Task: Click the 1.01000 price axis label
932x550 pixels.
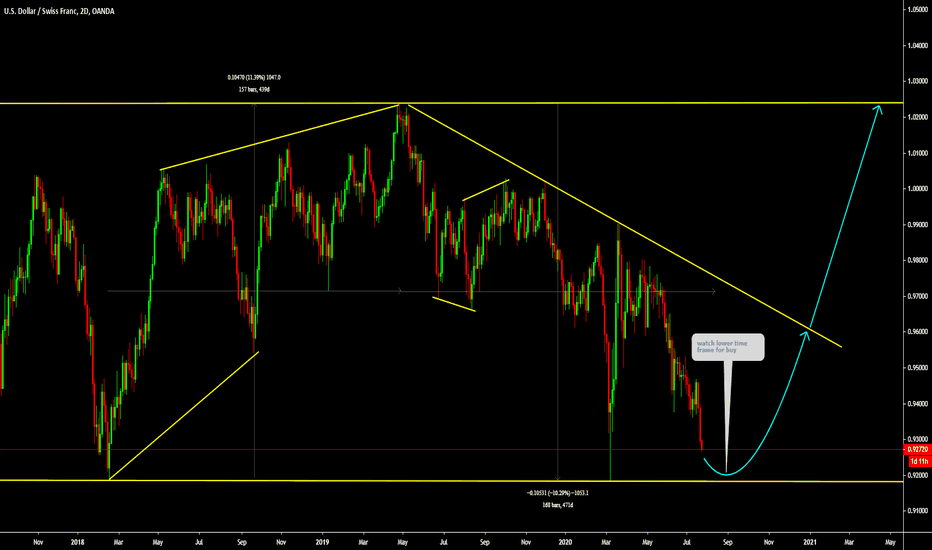Action: [x=918, y=153]
